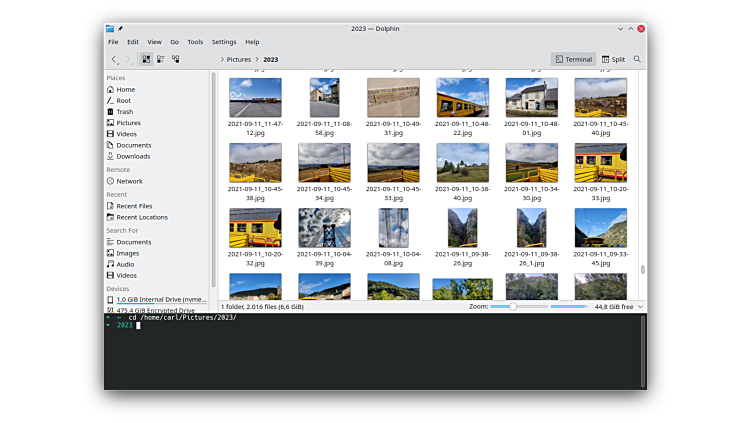
Task: Open Downloads in the Places panel
Action: click(x=133, y=156)
